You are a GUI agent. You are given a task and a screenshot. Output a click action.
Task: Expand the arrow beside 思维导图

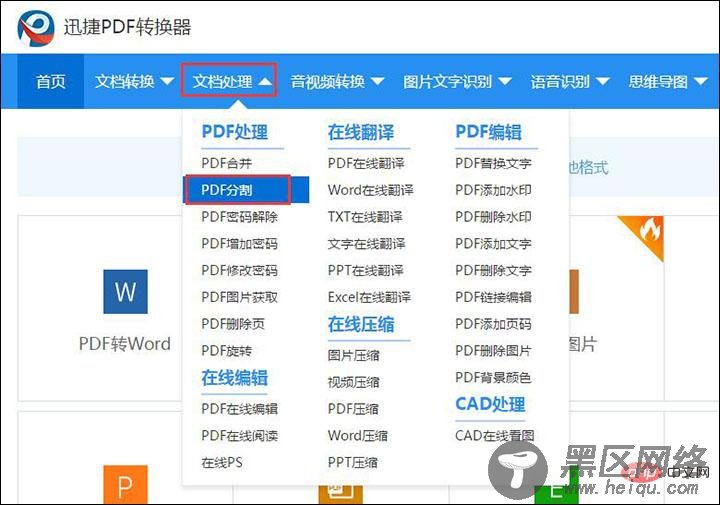[x=700, y=82]
